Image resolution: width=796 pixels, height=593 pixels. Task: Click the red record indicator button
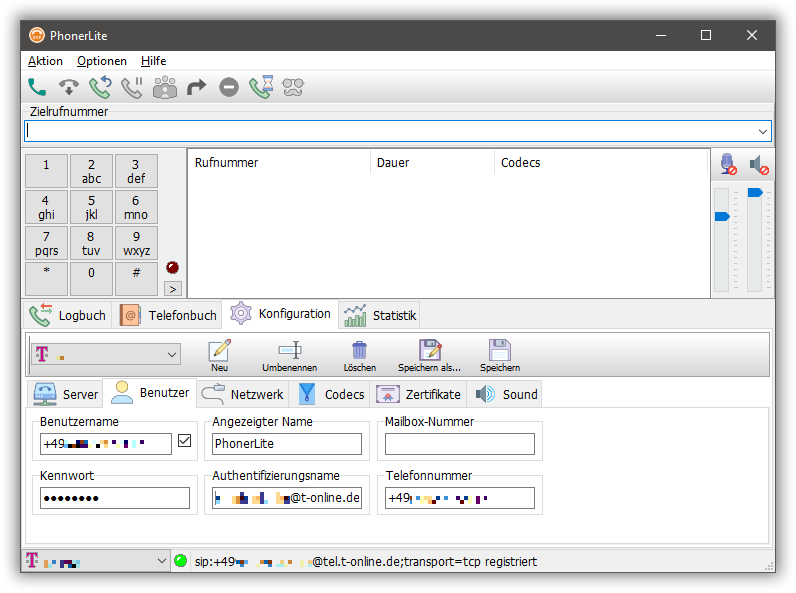point(172,268)
